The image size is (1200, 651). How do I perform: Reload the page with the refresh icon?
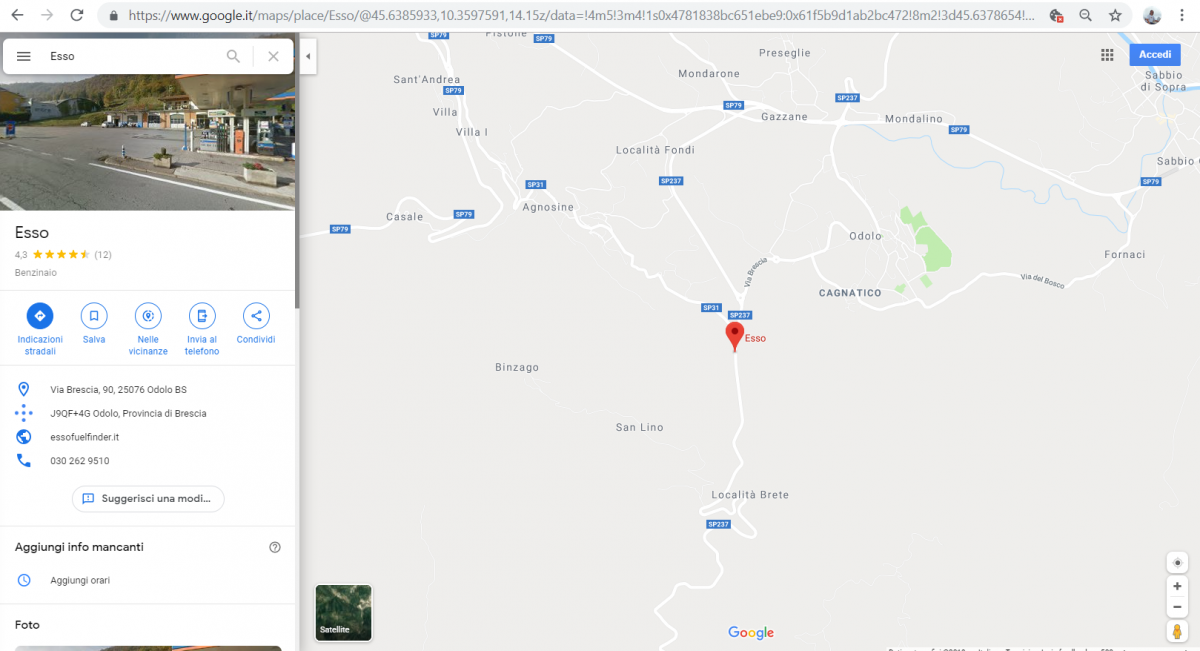click(77, 15)
